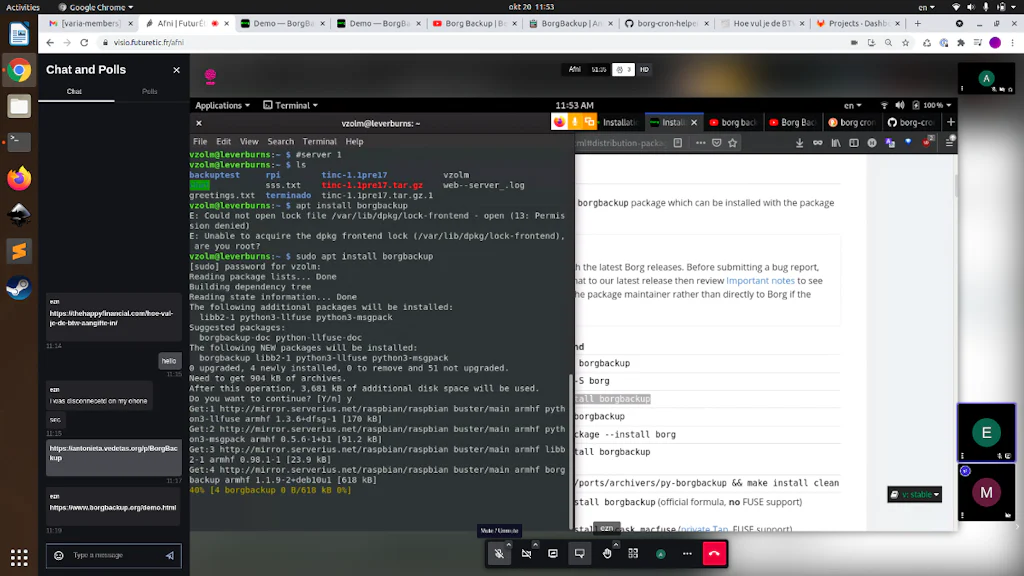The height and width of the screenshot is (576, 1024).
Task: Expand reactions arrow above raise hand
Action: [616, 544]
